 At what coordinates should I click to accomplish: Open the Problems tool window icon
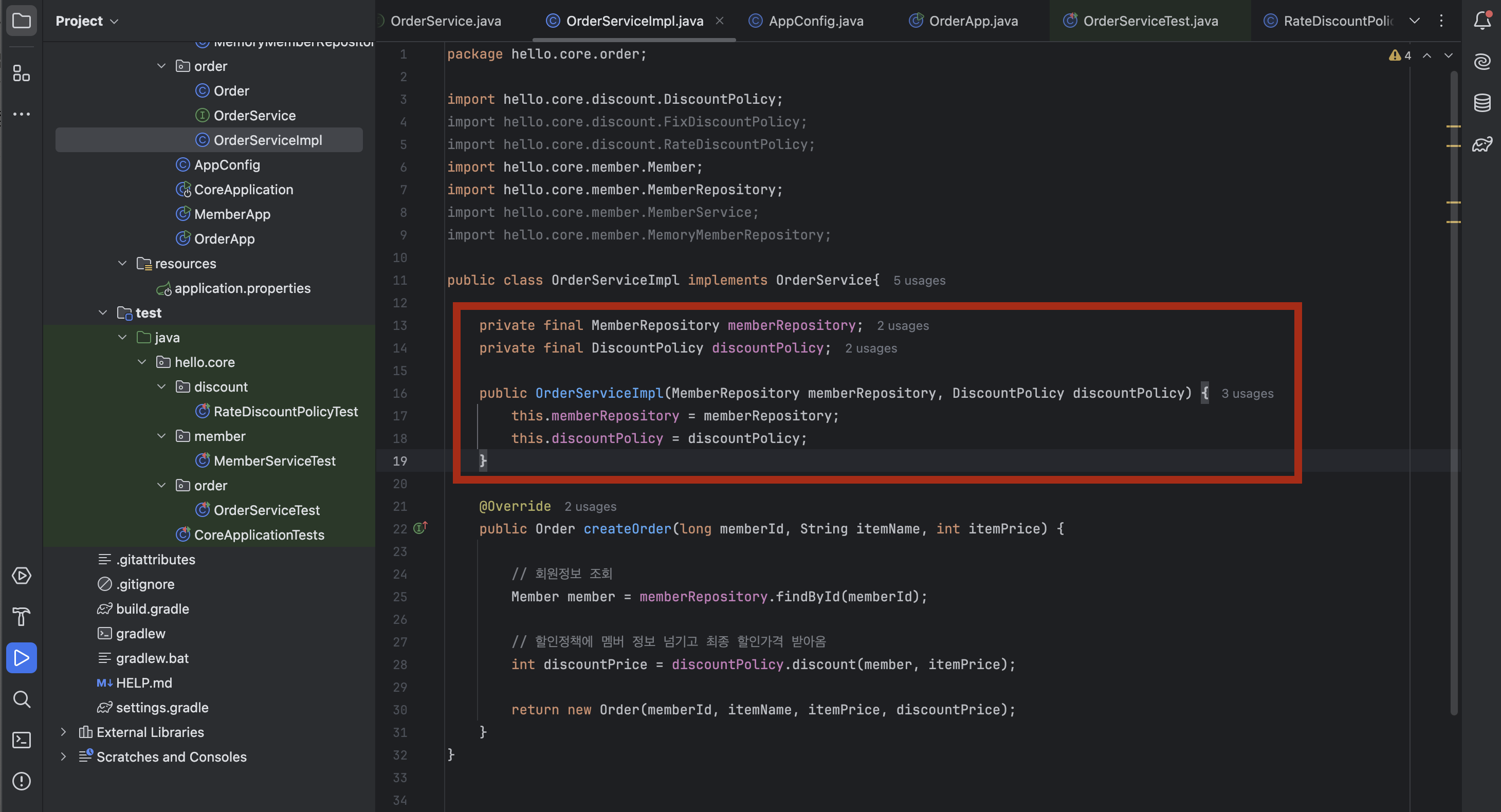[x=22, y=781]
